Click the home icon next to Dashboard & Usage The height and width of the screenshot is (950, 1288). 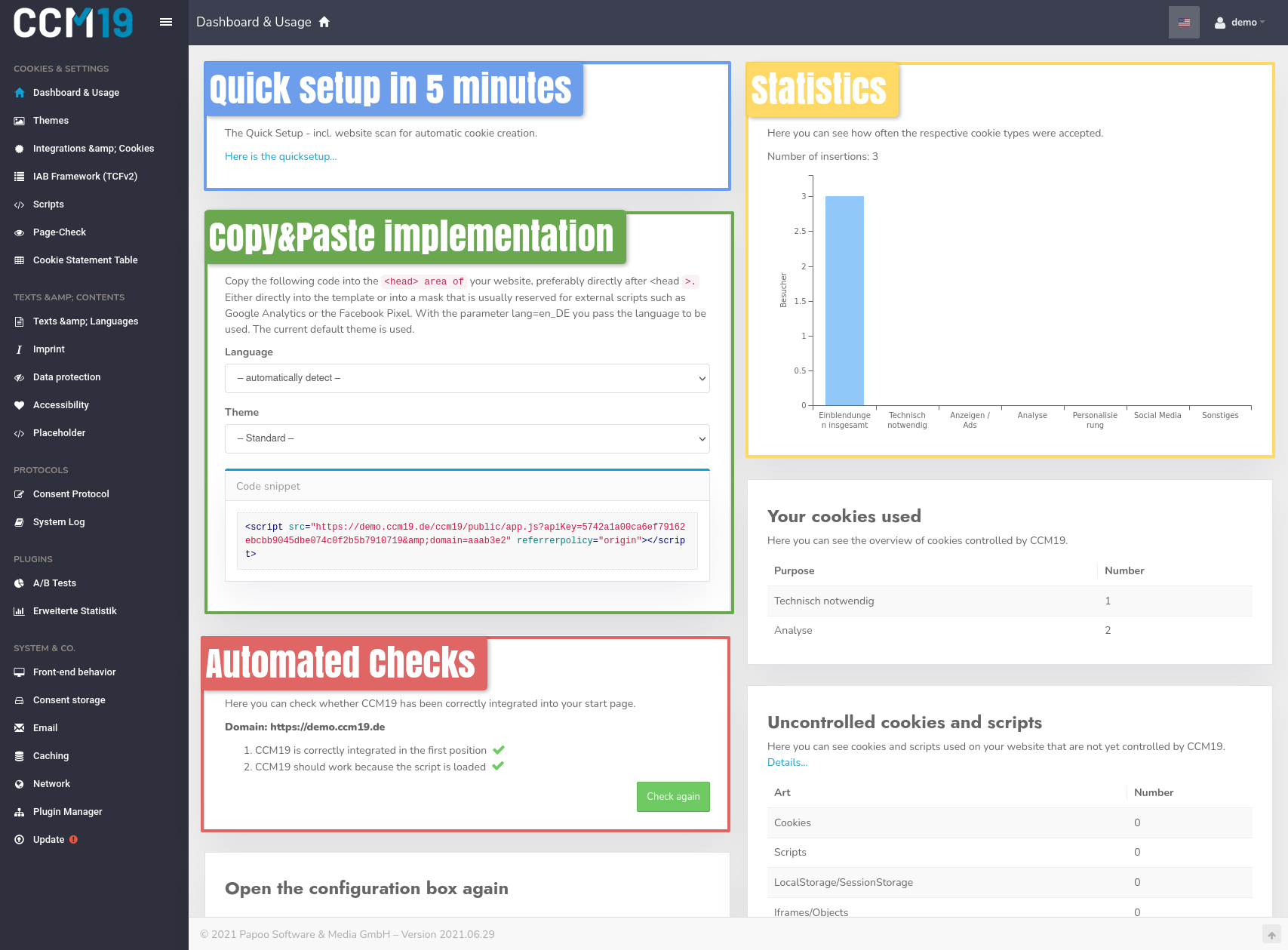coord(324,22)
